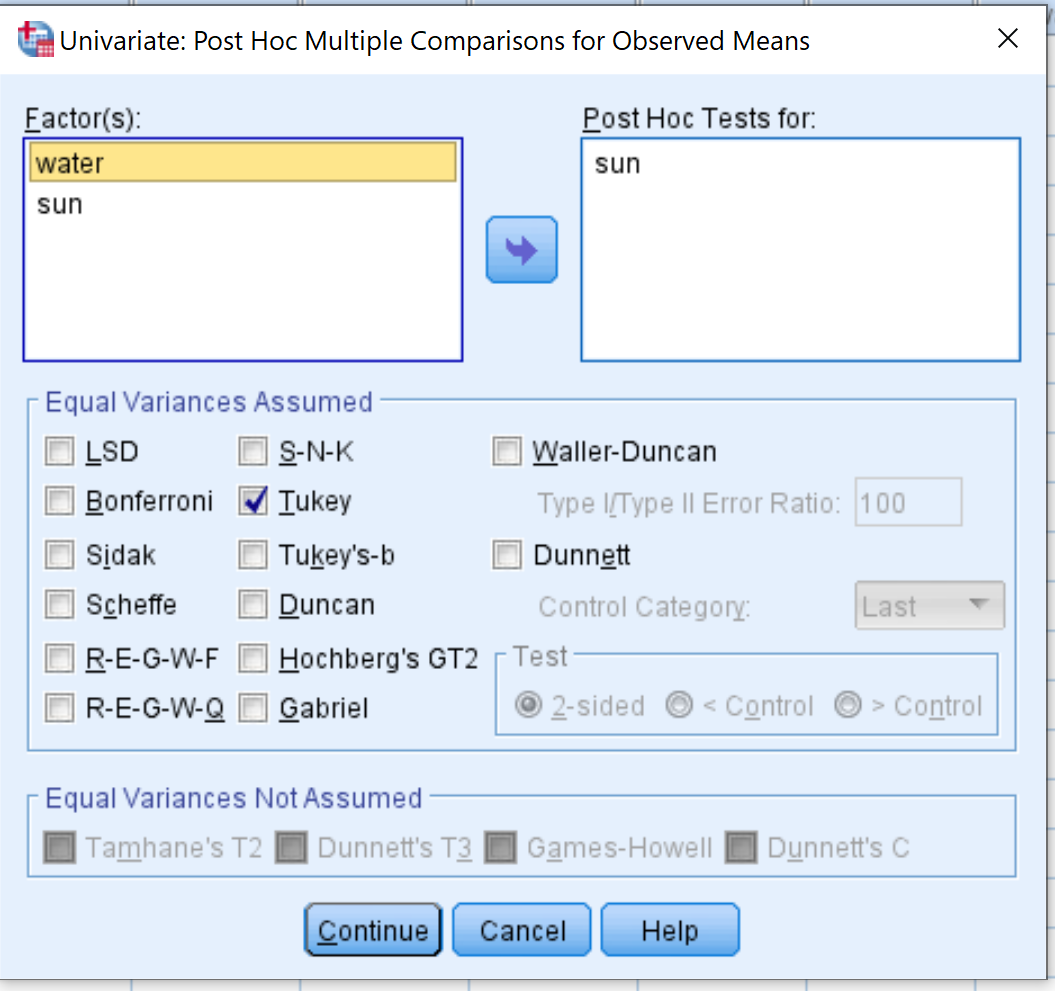1055x991 pixels.
Task: Check the Games-Howell checkbox
Action: pyautogui.click(x=501, y=848)
